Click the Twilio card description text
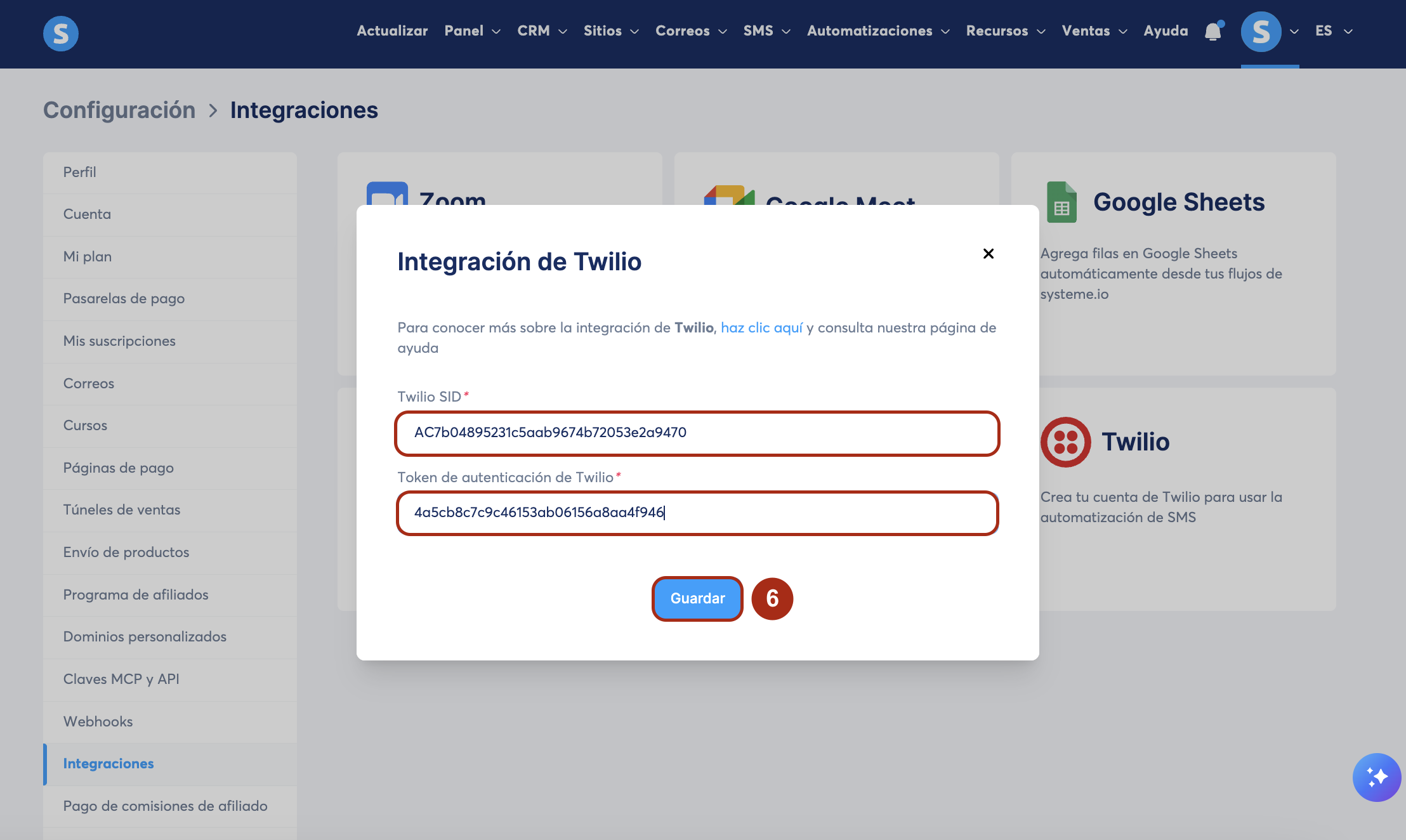This screenshot has width=1406, height=840. [x=1161, y=508]
